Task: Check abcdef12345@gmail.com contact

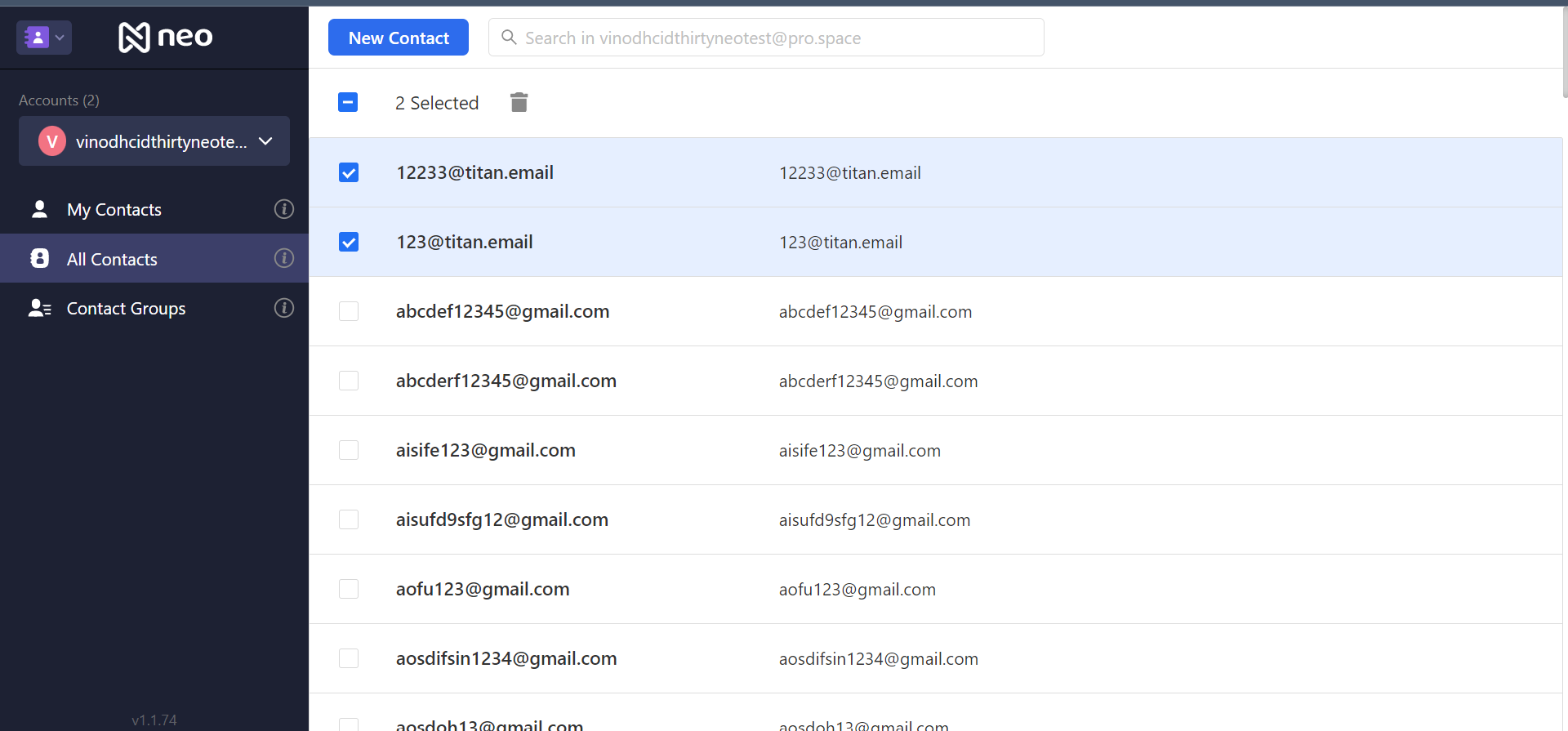Action: pyautogui.click(x=349, y=311)
